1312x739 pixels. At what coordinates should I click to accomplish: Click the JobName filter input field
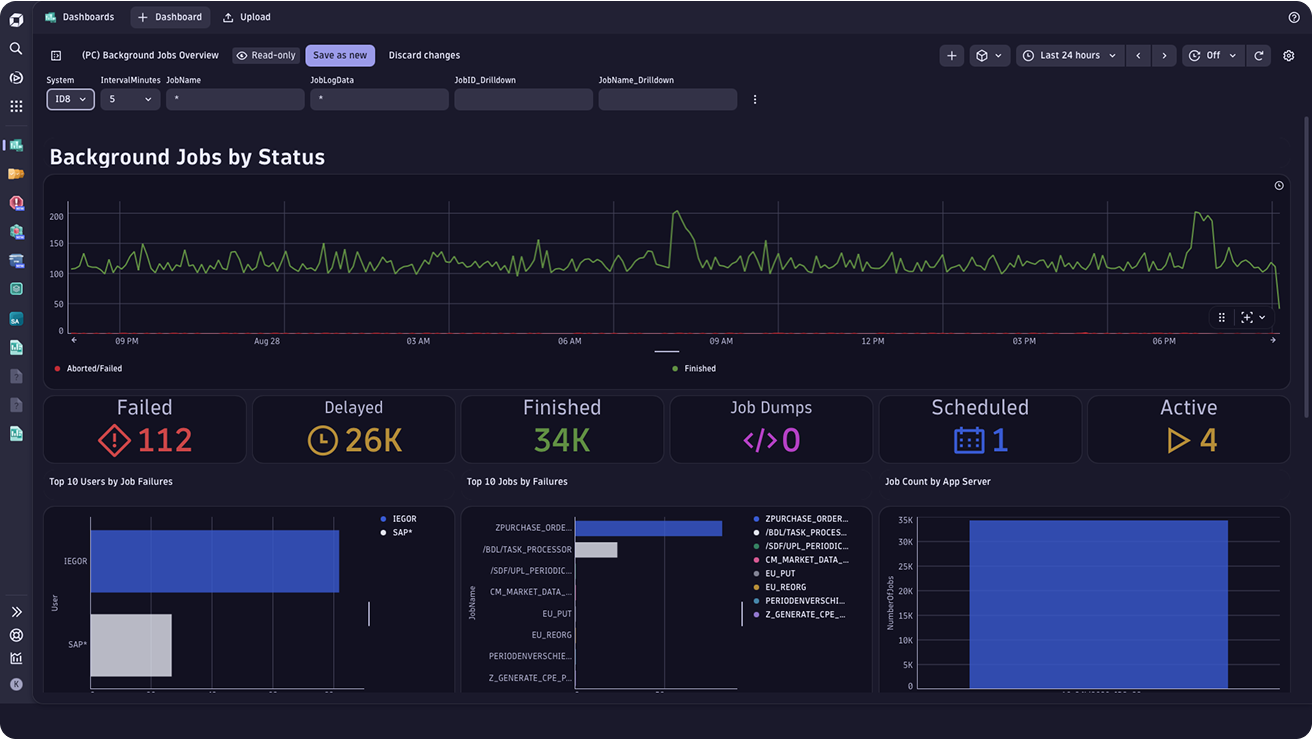click(x=235, y=99)
